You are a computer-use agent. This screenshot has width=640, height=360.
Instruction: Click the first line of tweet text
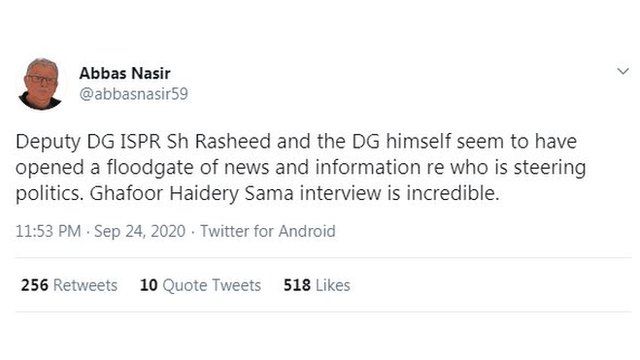[296, 142]
